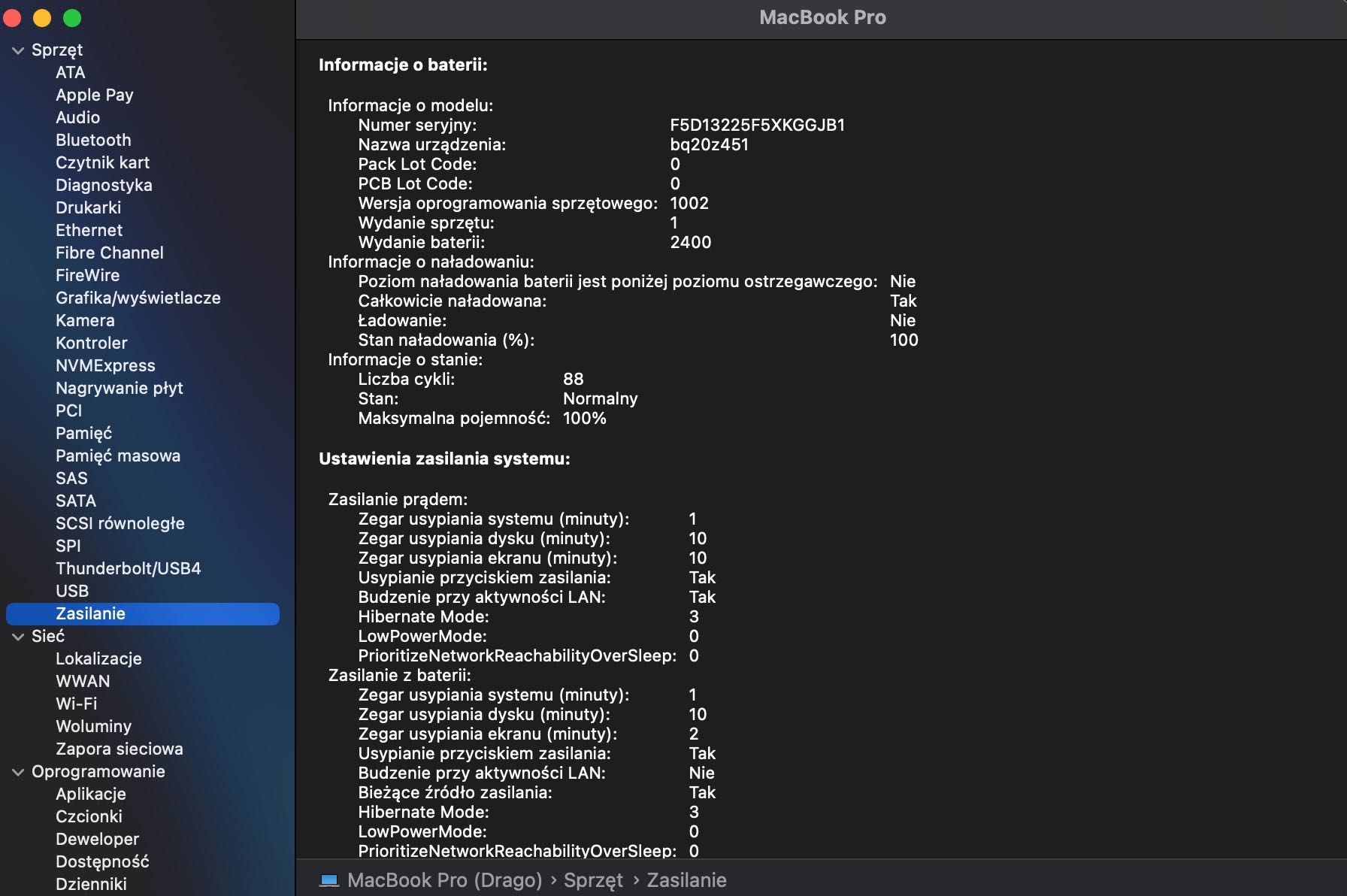Viewport: 1347px width, 896px height.
Task: Select Aplikacje under Oprogramowanie
Action: pos(91,794)
